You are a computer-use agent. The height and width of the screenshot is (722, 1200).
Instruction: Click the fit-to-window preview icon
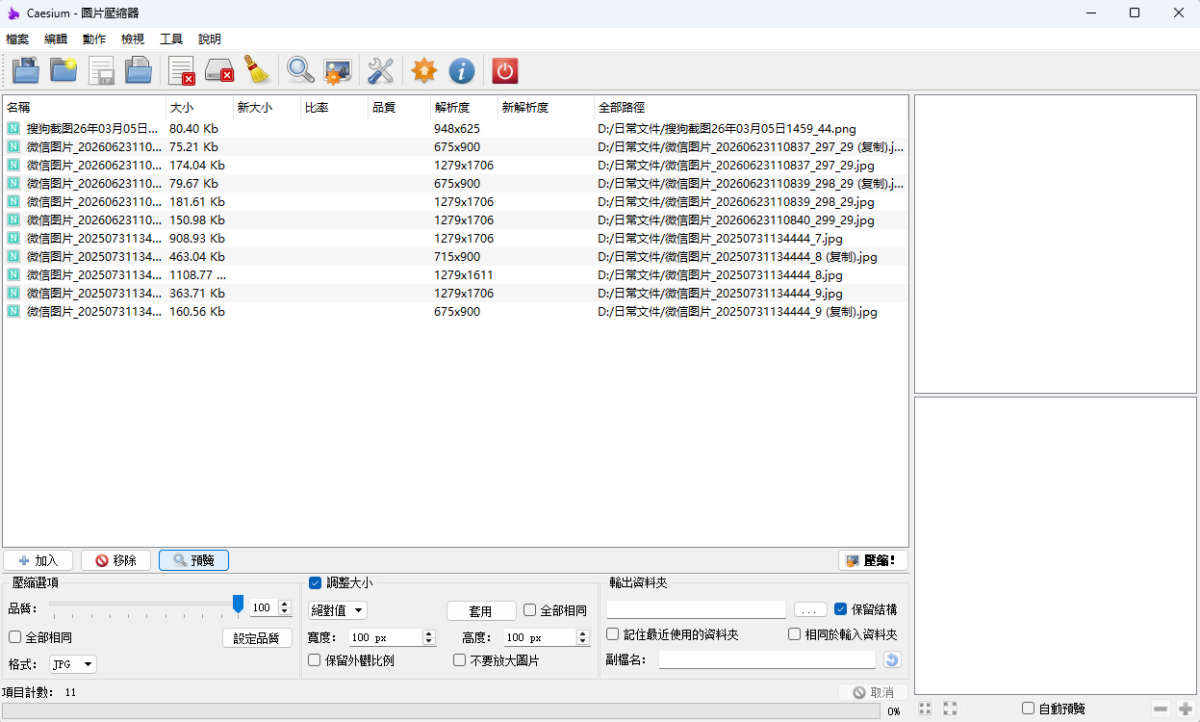(x=950, y=708)
